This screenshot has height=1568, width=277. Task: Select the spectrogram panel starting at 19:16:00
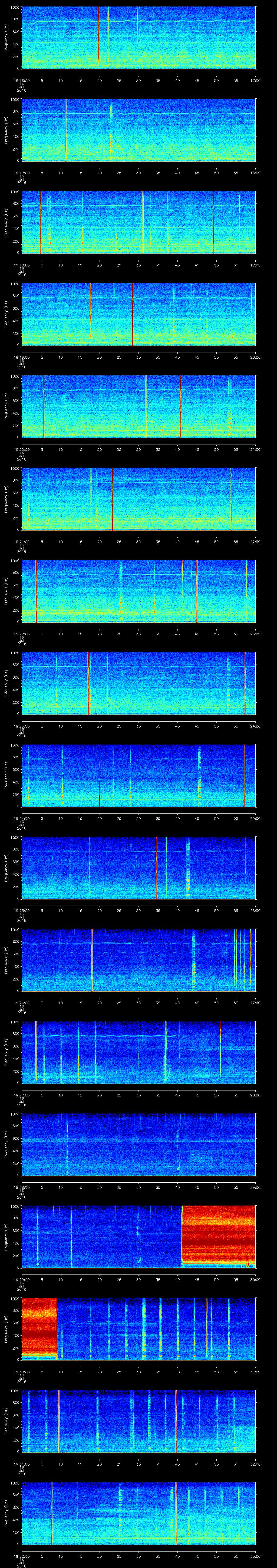click(x=139, y=38)
